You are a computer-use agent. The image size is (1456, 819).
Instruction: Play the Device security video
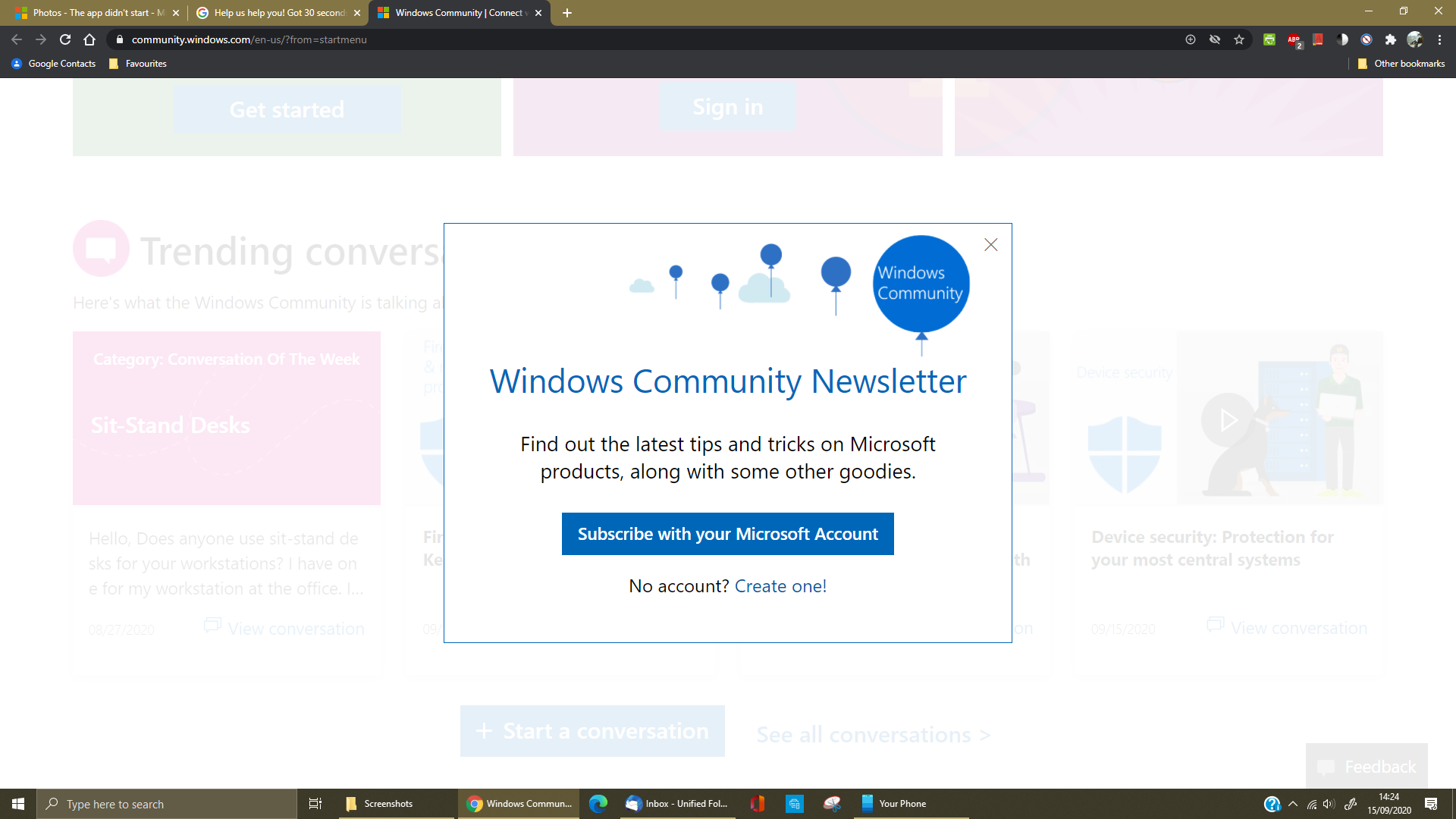[1228, 419]
